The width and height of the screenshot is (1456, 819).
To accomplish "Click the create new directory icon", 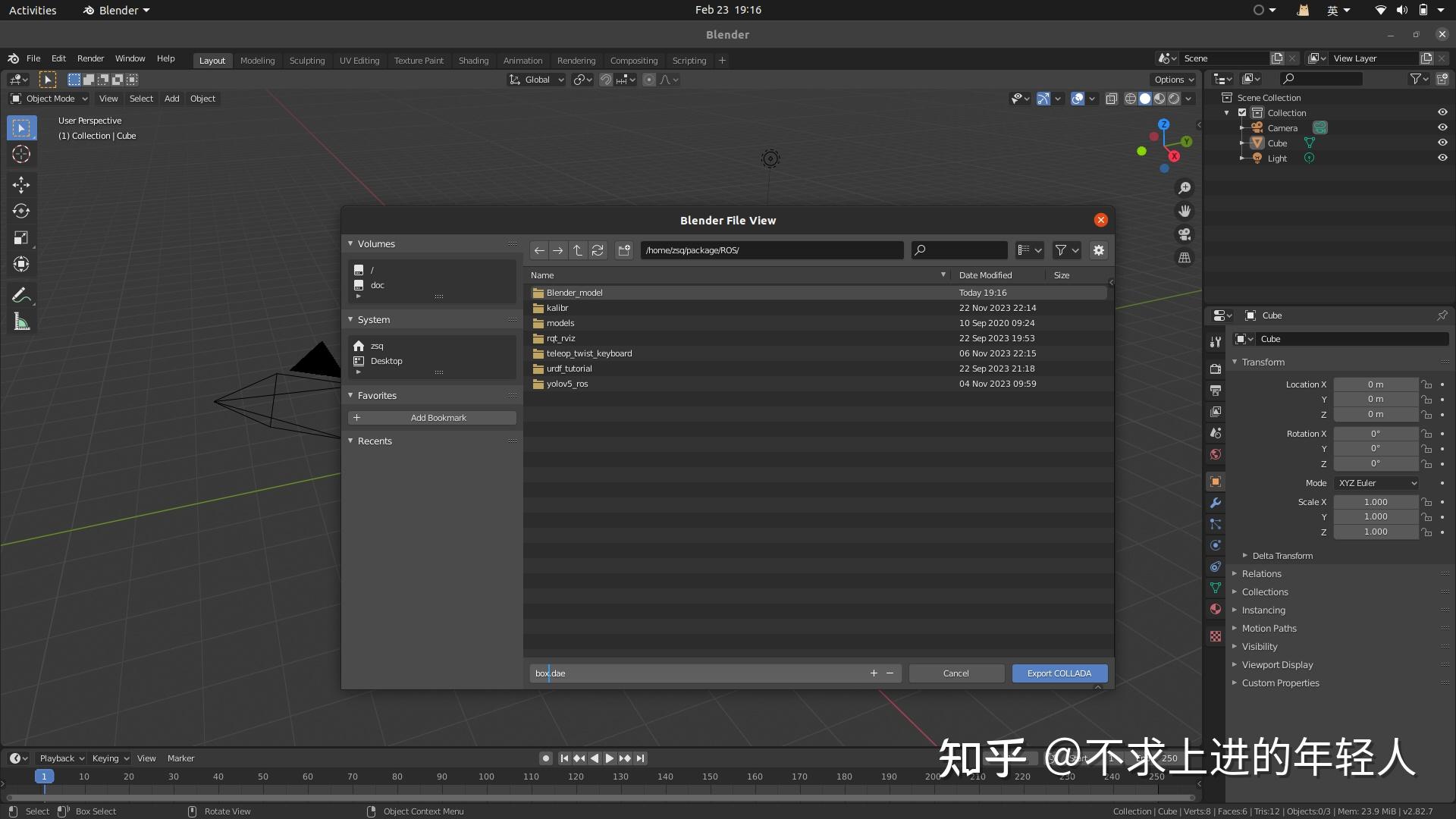I will point(623,250).
